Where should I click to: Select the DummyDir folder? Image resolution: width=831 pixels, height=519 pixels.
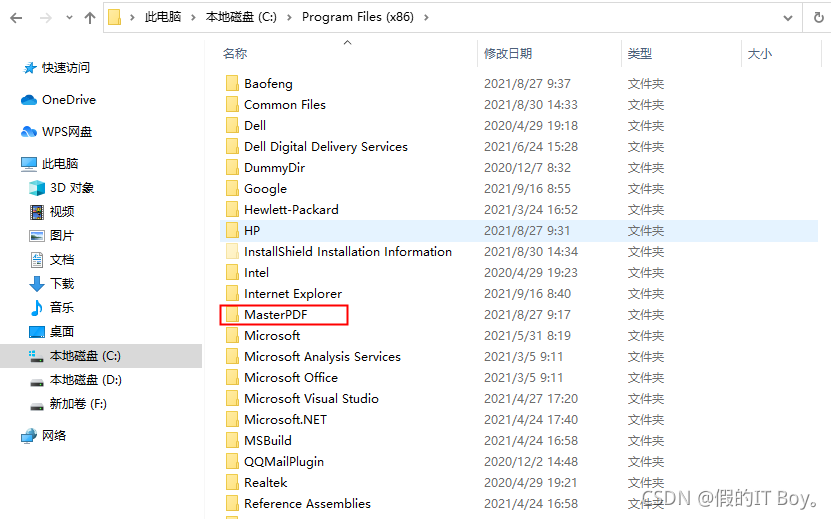click(275, 168)
